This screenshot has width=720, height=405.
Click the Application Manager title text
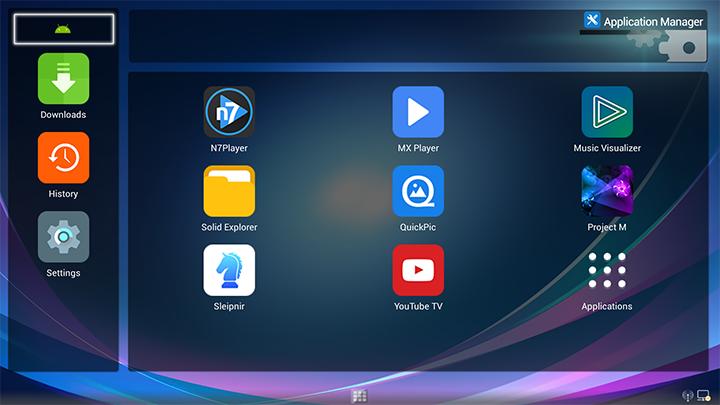coord(653,22)
